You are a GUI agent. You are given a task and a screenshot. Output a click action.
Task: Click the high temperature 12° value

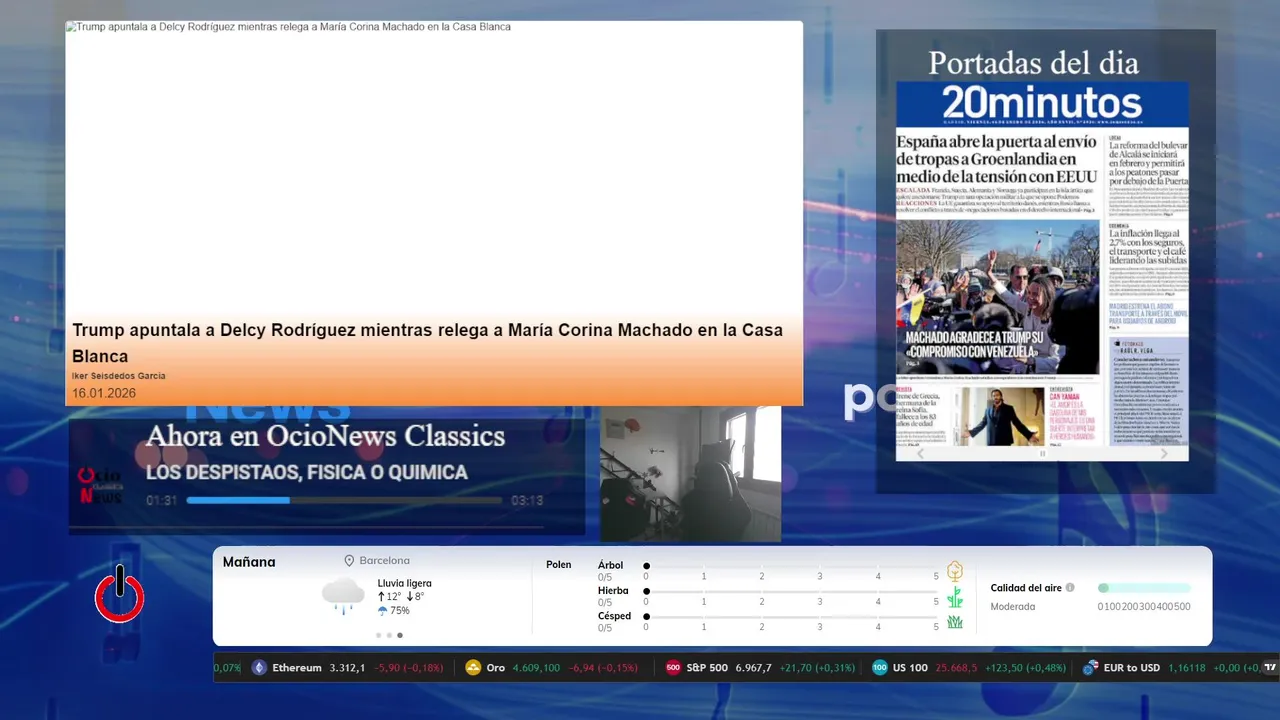[x=394, y=597]
